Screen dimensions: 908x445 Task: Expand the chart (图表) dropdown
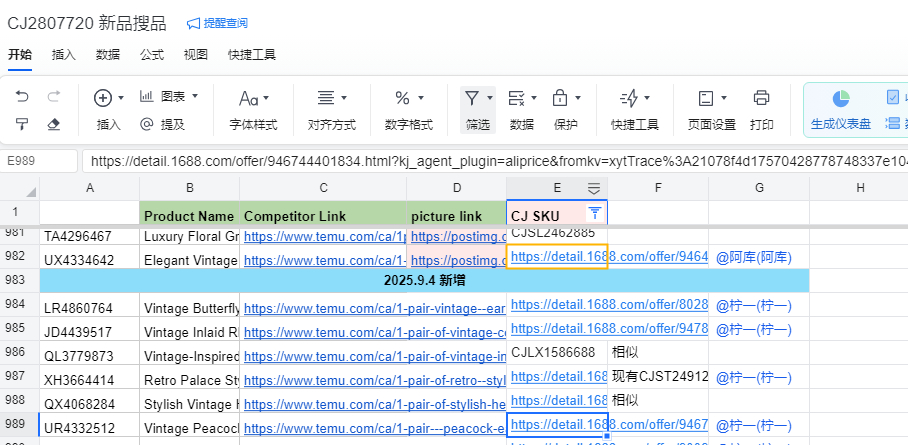pos(168,97)
